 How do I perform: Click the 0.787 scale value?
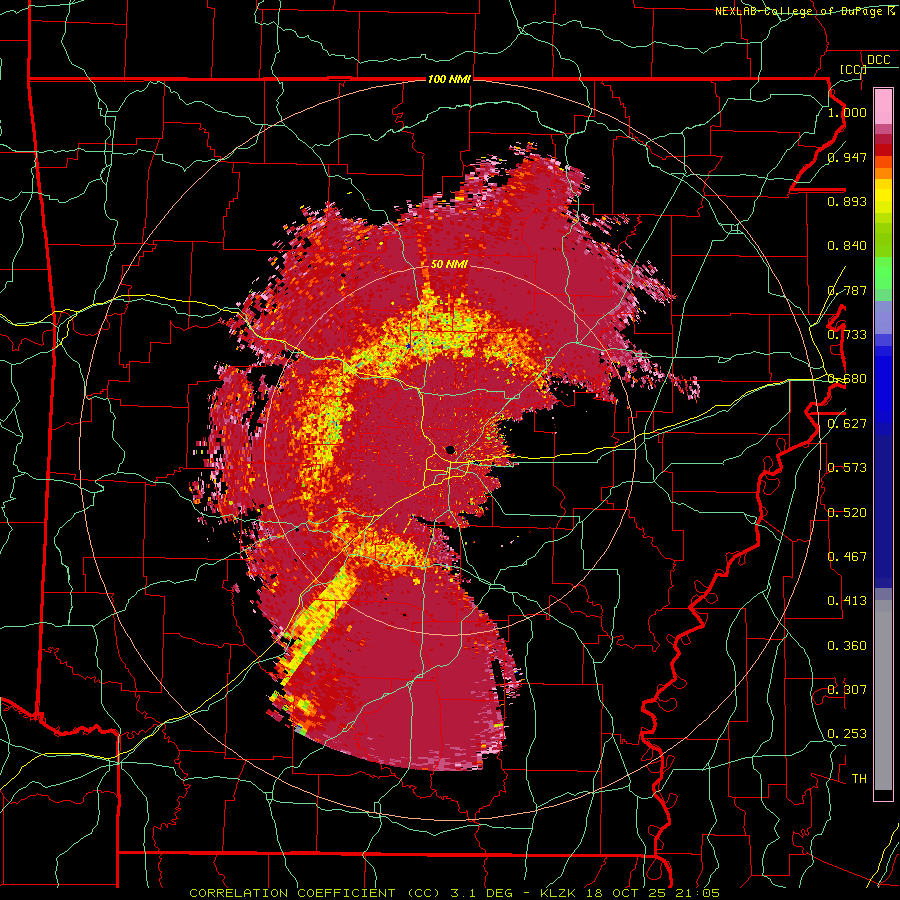coord(847,290)
